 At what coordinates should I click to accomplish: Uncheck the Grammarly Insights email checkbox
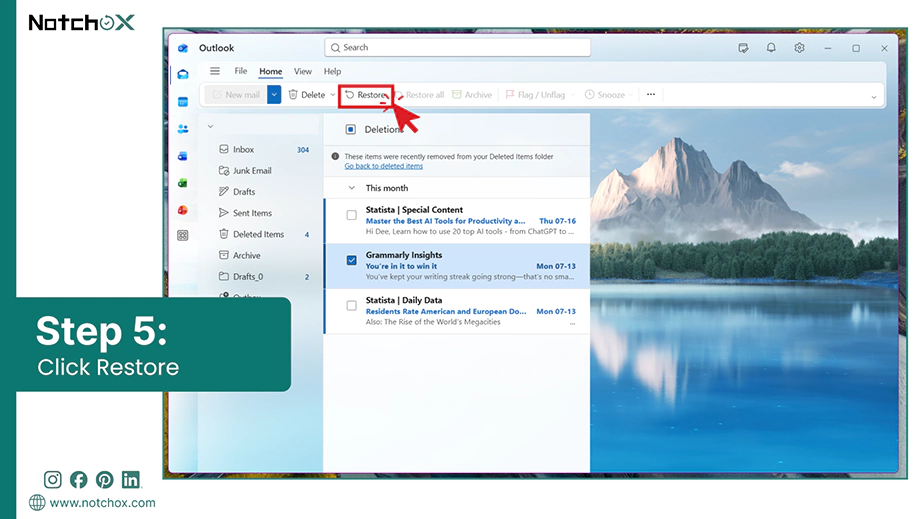(x=352, y=260)
